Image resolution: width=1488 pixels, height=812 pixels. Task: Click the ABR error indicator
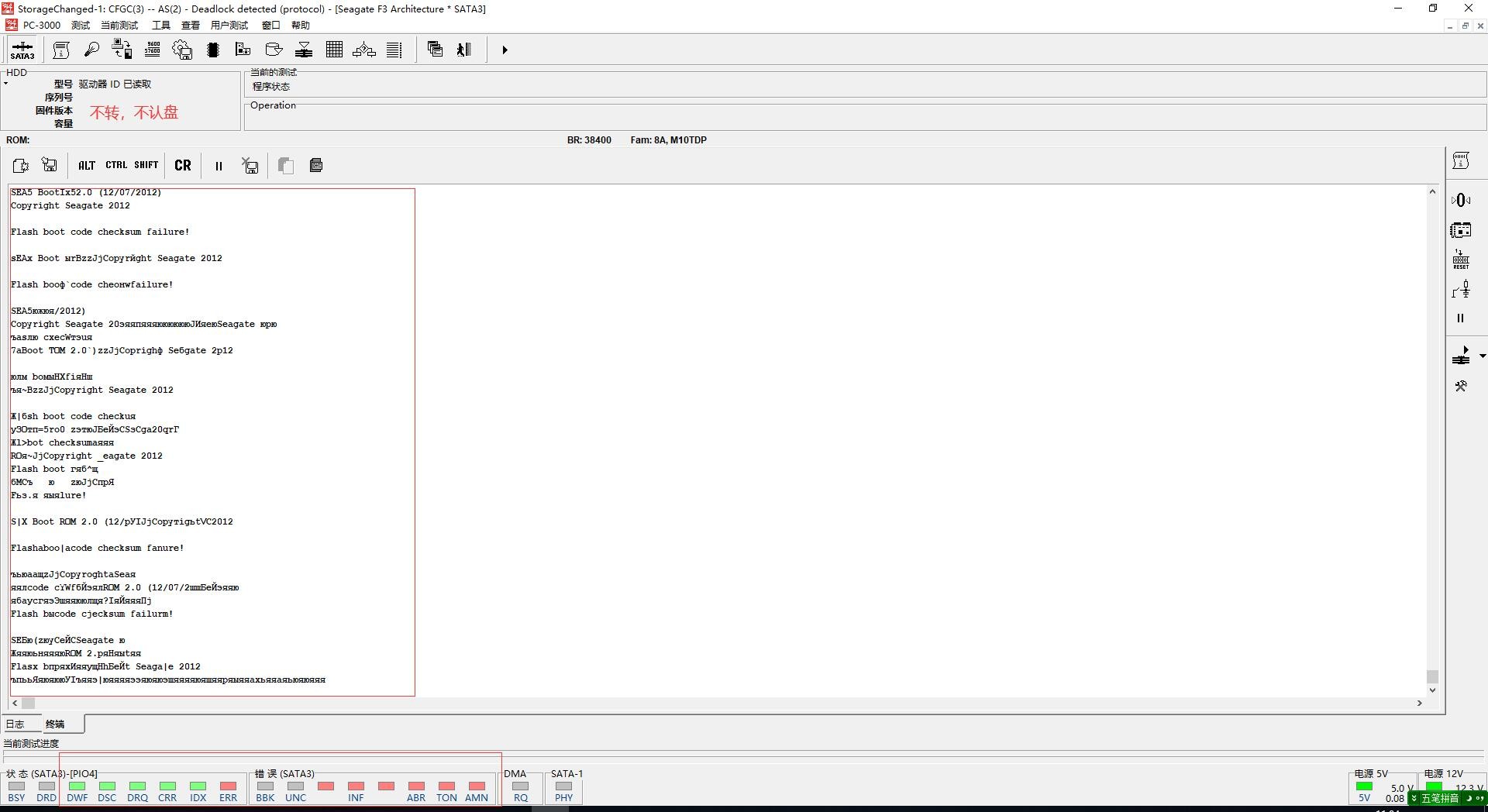coord(416,791)
